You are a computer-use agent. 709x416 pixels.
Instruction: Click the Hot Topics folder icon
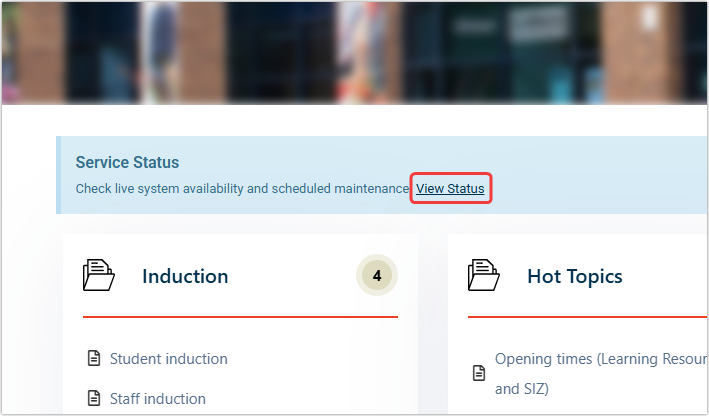[x=484, y=276]
